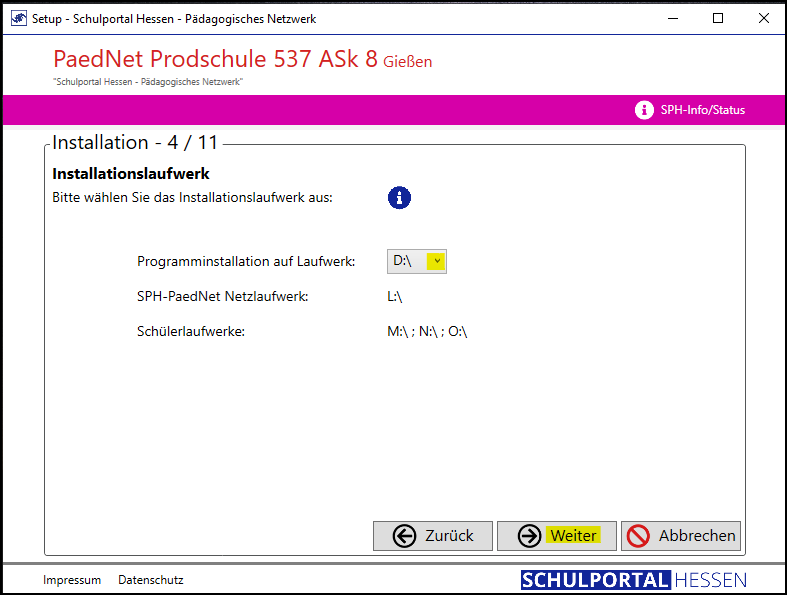The image size is (787, 595).
Task: Cancel setup with the Abbrechen button
Action: tap(681, 536)
